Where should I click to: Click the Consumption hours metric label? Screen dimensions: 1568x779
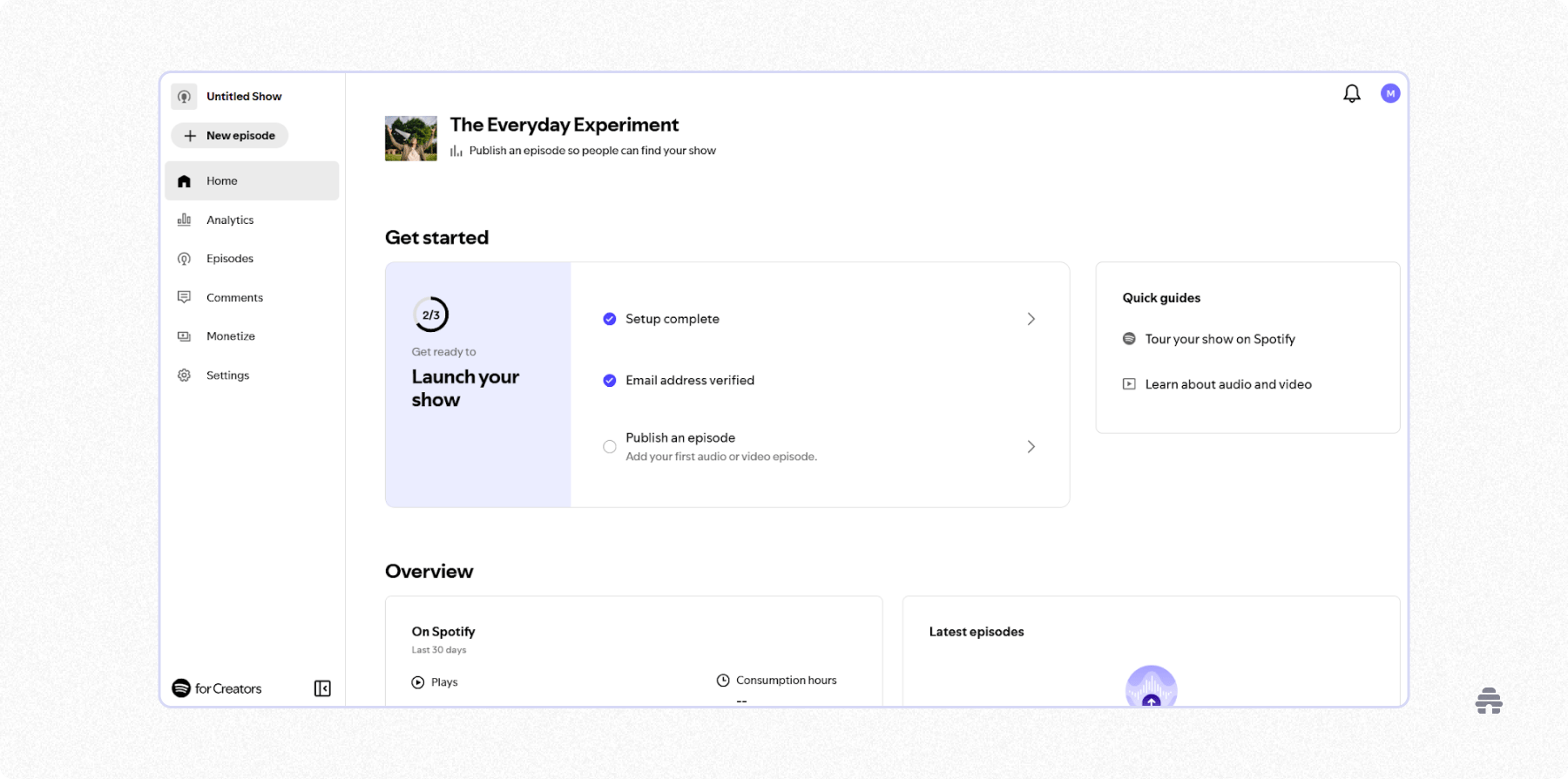787,681
